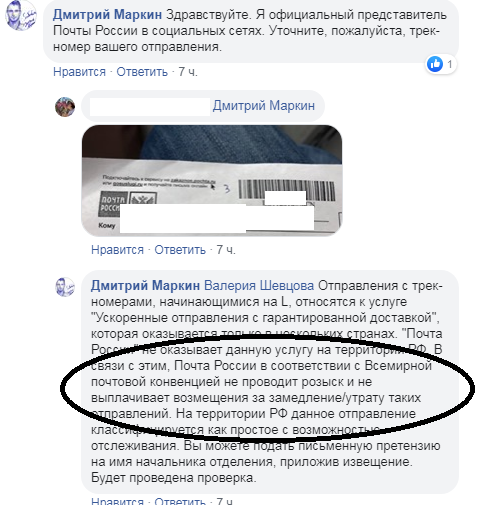The height and width of the screenshot is (505, 487).
Task: Open Дмитрий Маркин avatar on top comment
Action: click(x=21, y=15)
